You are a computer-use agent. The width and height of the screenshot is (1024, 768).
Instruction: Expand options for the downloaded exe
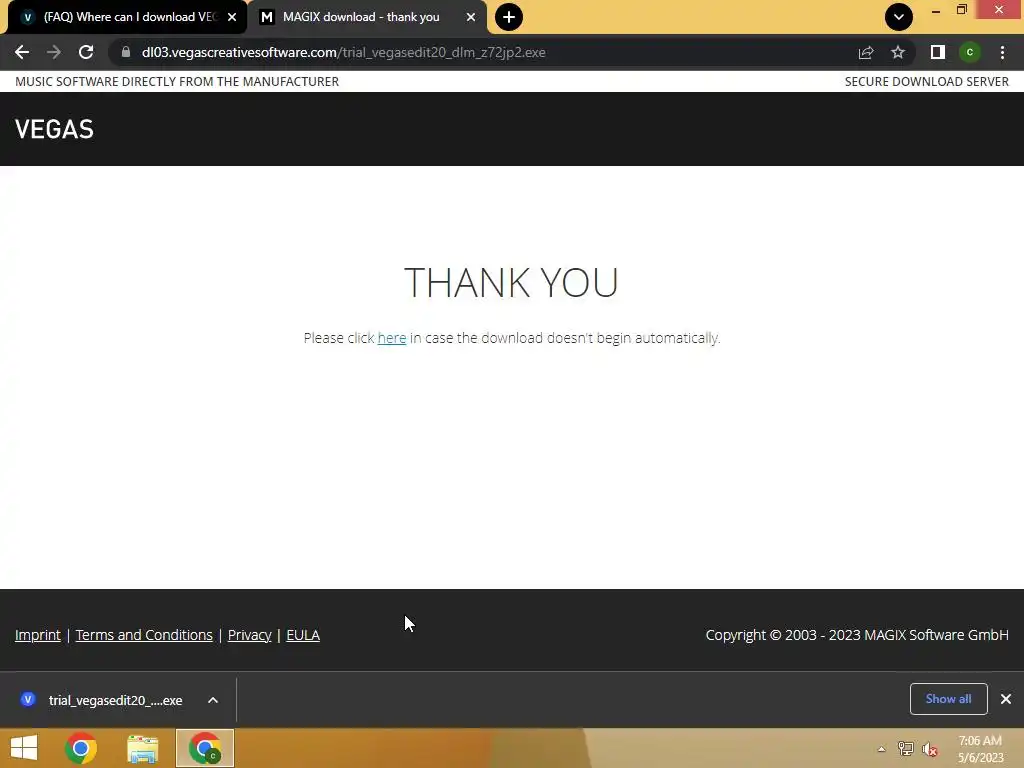click(213, 700)
